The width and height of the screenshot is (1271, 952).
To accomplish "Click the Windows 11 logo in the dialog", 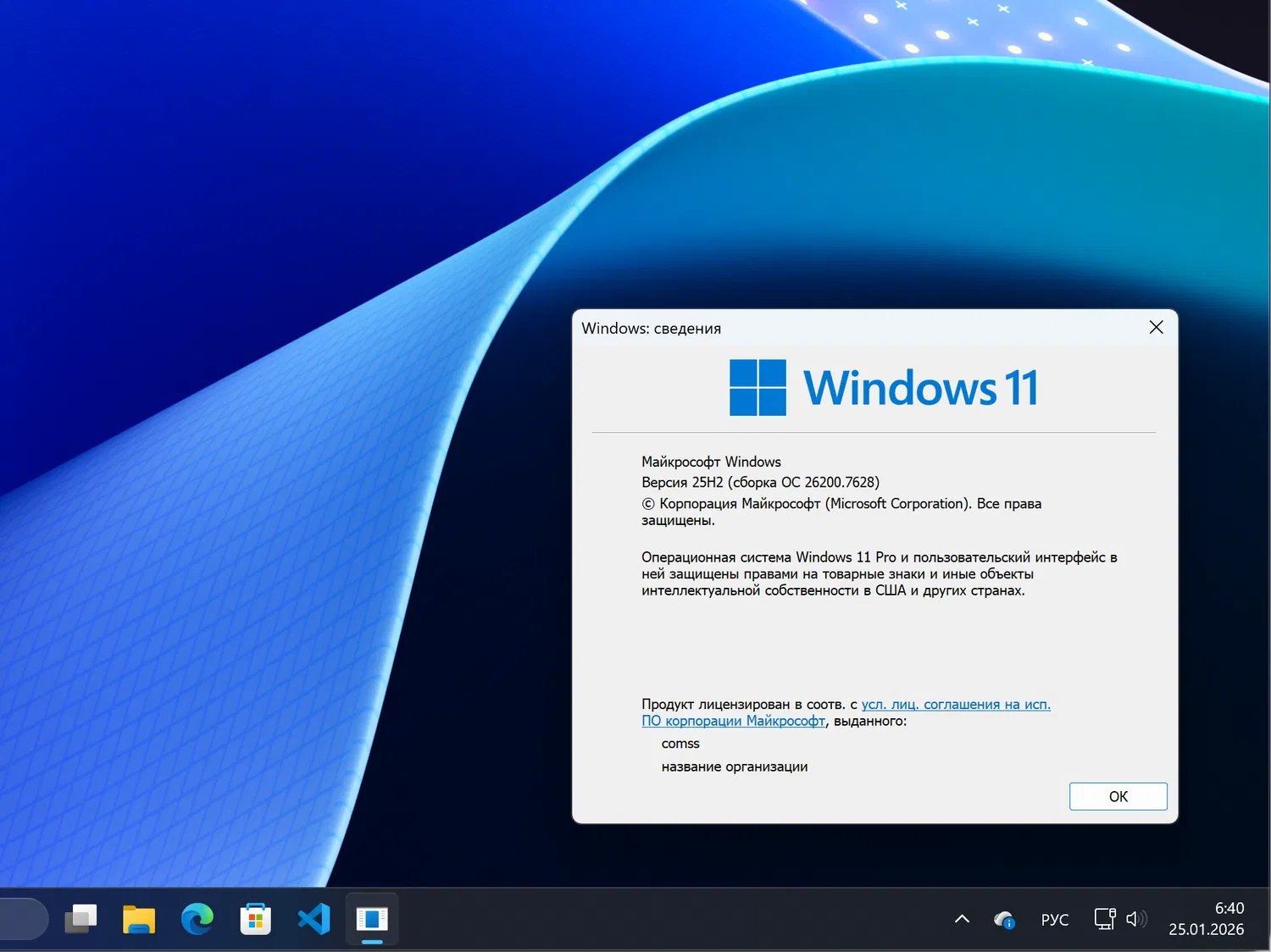I will pos(757,387).
